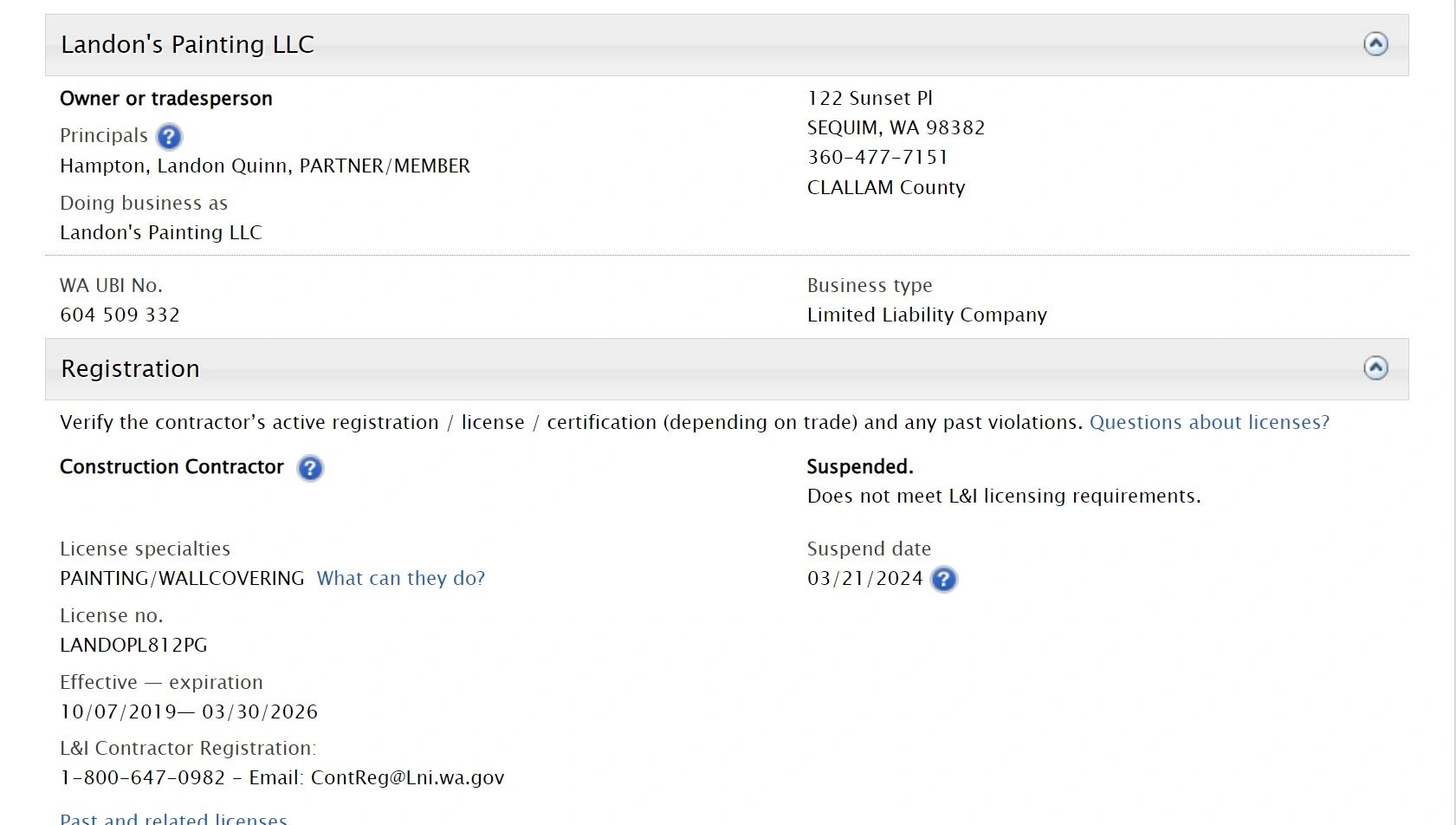The image size is (1456, 825).
Task: Click the suspend date 03/21/2024
Action: [x=864, y=578]
